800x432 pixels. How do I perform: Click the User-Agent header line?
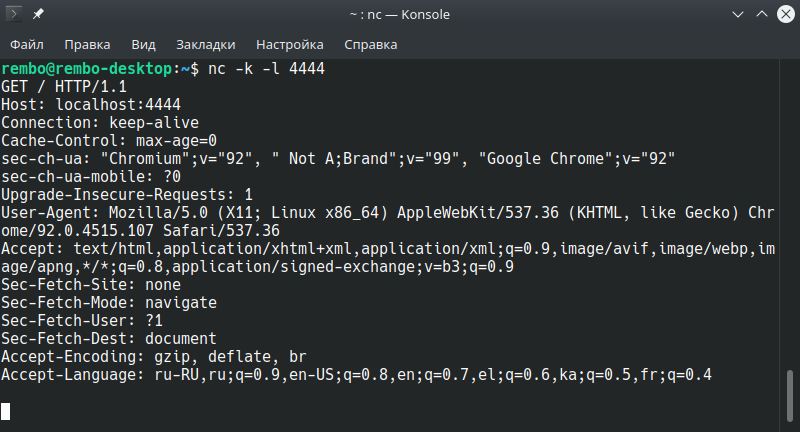click(388, 221)
